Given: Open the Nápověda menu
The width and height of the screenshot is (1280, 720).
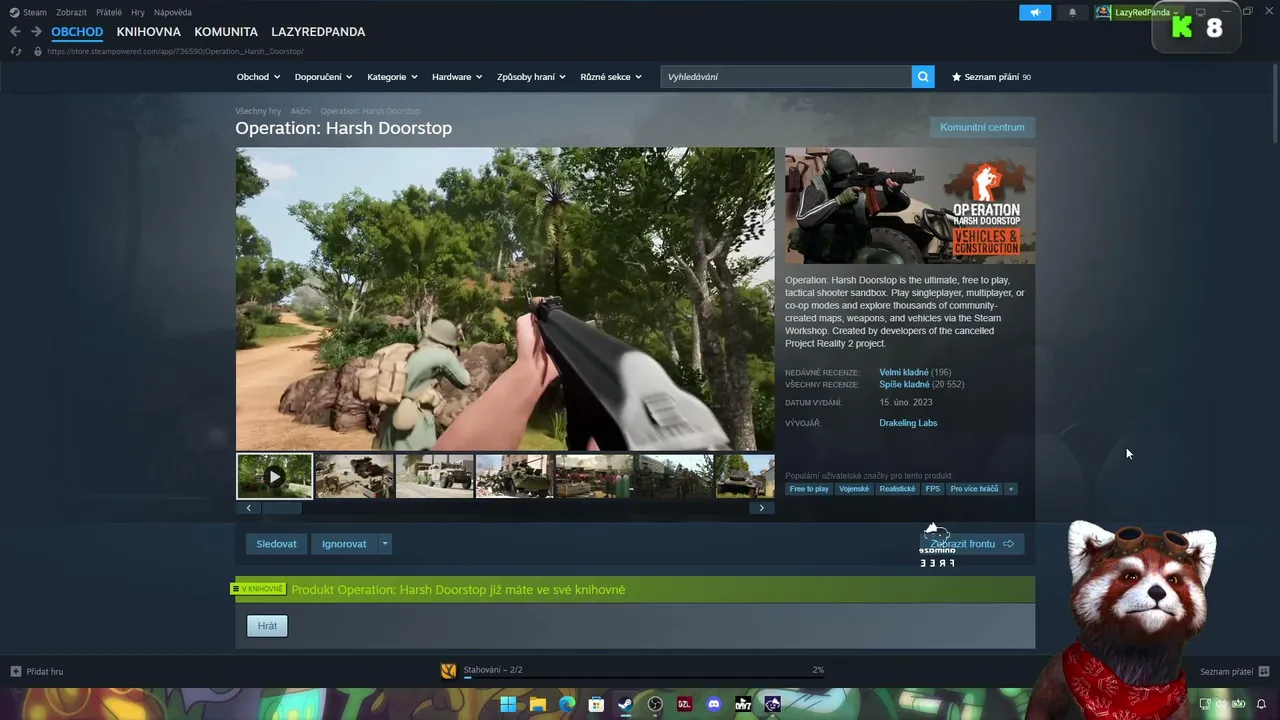Looking at the screenshot, I should (x=173, y=12).
